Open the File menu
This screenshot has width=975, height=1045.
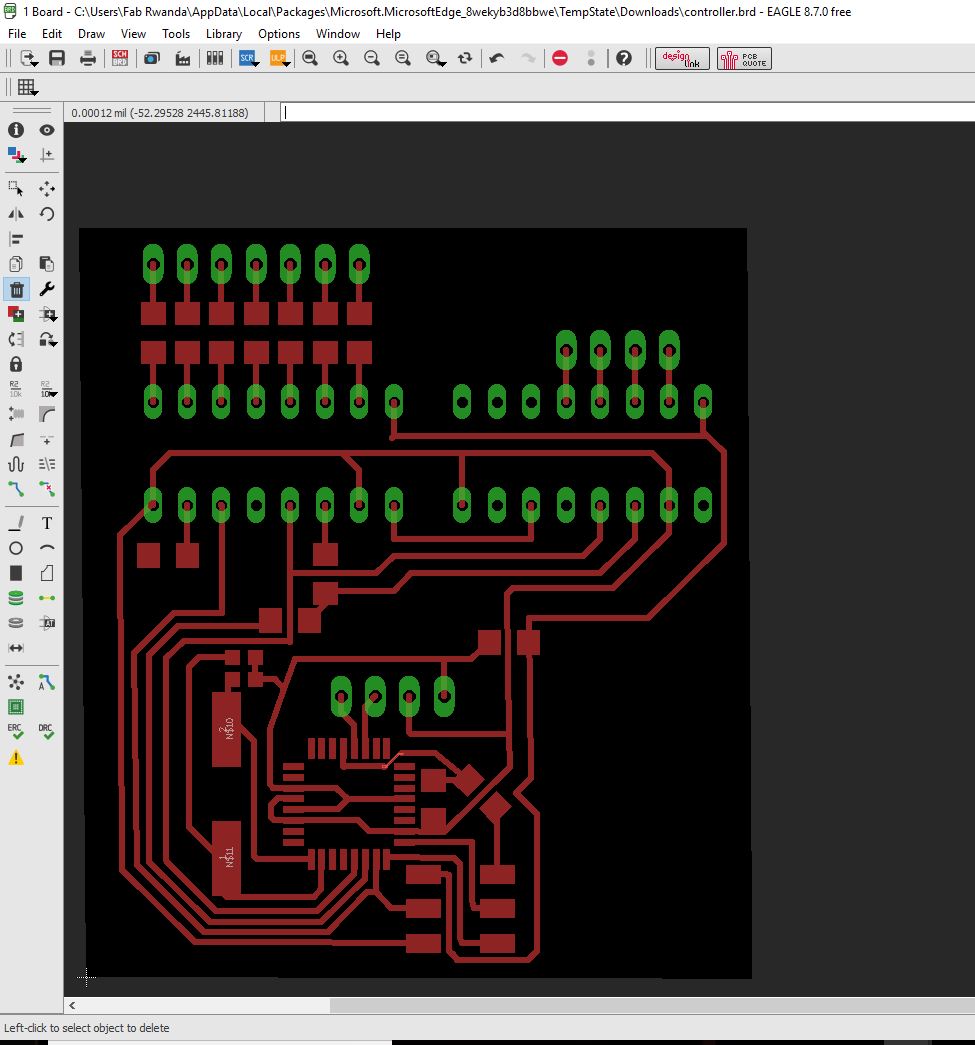[17, 33]
